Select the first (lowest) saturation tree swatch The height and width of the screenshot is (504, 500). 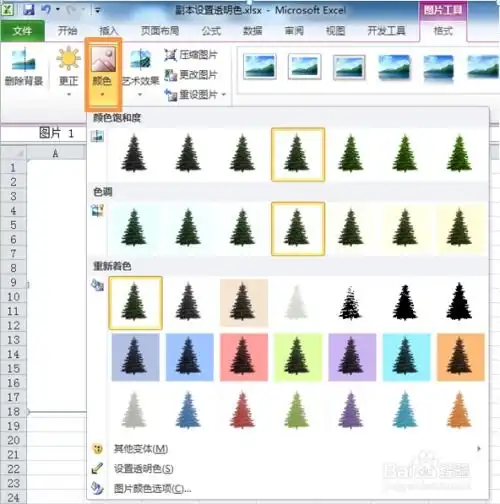point(134,154)
